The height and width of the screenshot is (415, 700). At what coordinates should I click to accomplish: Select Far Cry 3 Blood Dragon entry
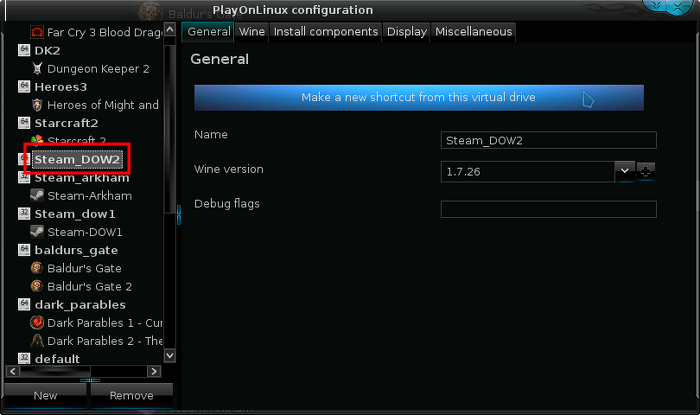pyautogui.click(x=104, y=32)
